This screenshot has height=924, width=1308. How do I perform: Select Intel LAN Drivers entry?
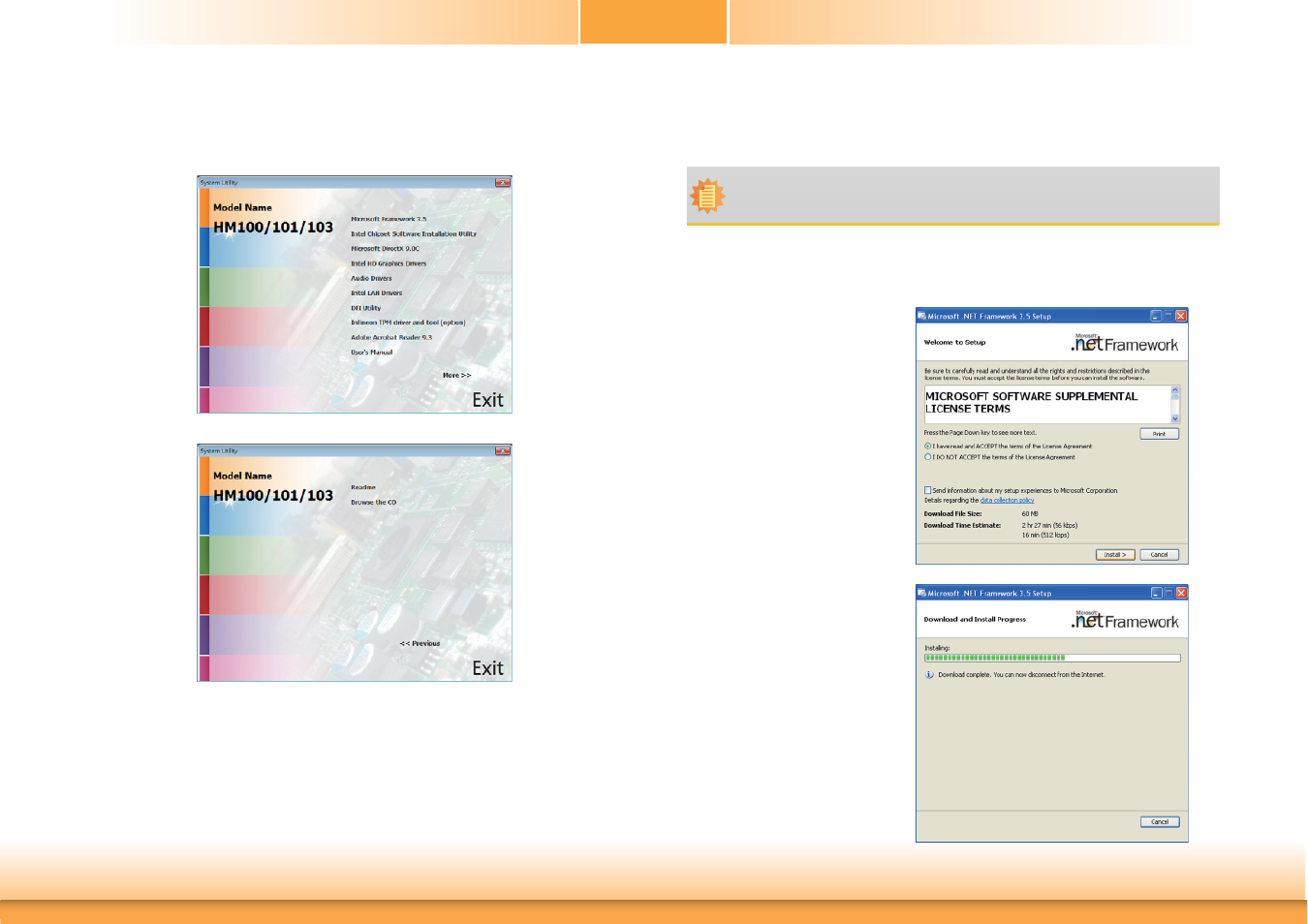pyautogui.click(x=376, y=293)
